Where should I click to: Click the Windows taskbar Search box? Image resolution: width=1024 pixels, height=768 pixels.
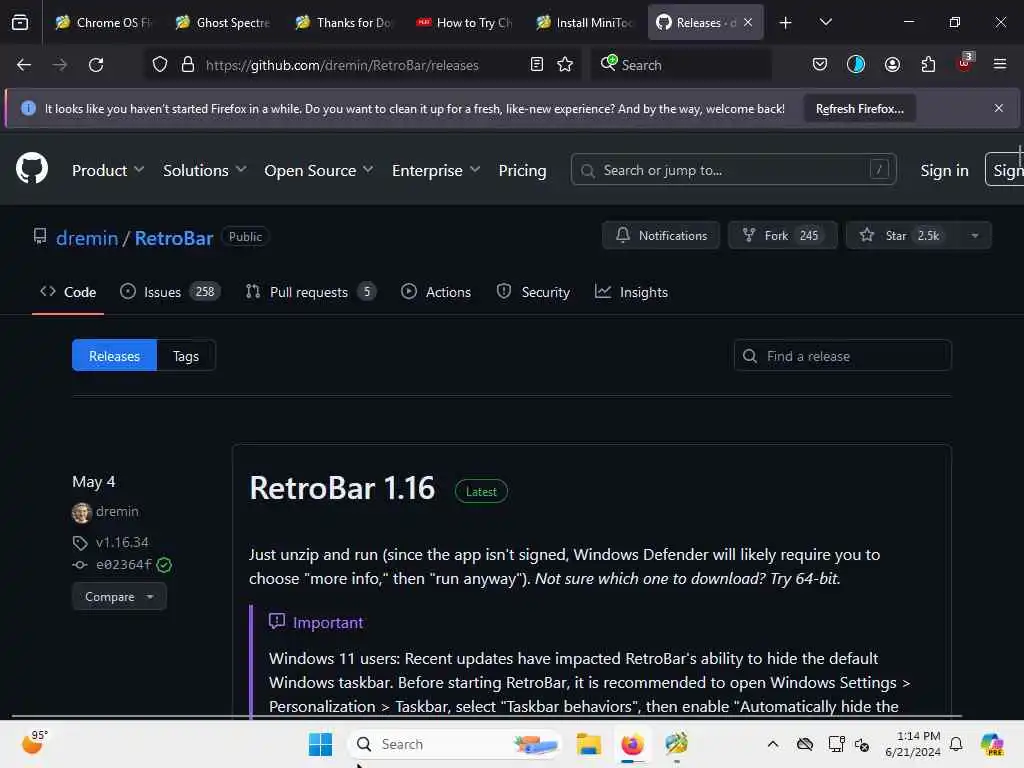tap(455, 744)
